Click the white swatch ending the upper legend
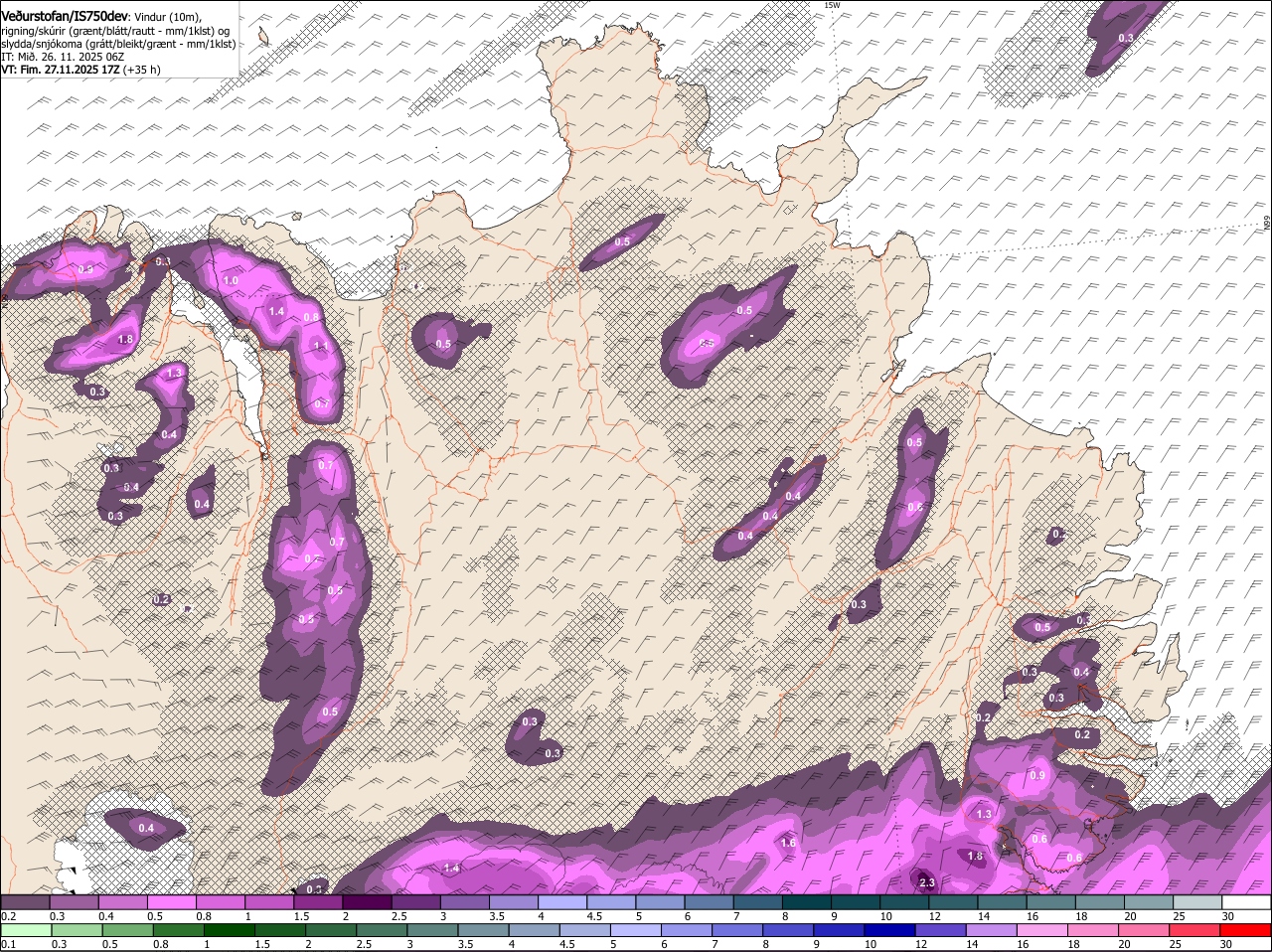The height and width of the screenshot is (952, 1272). [x=1246, y=901]
